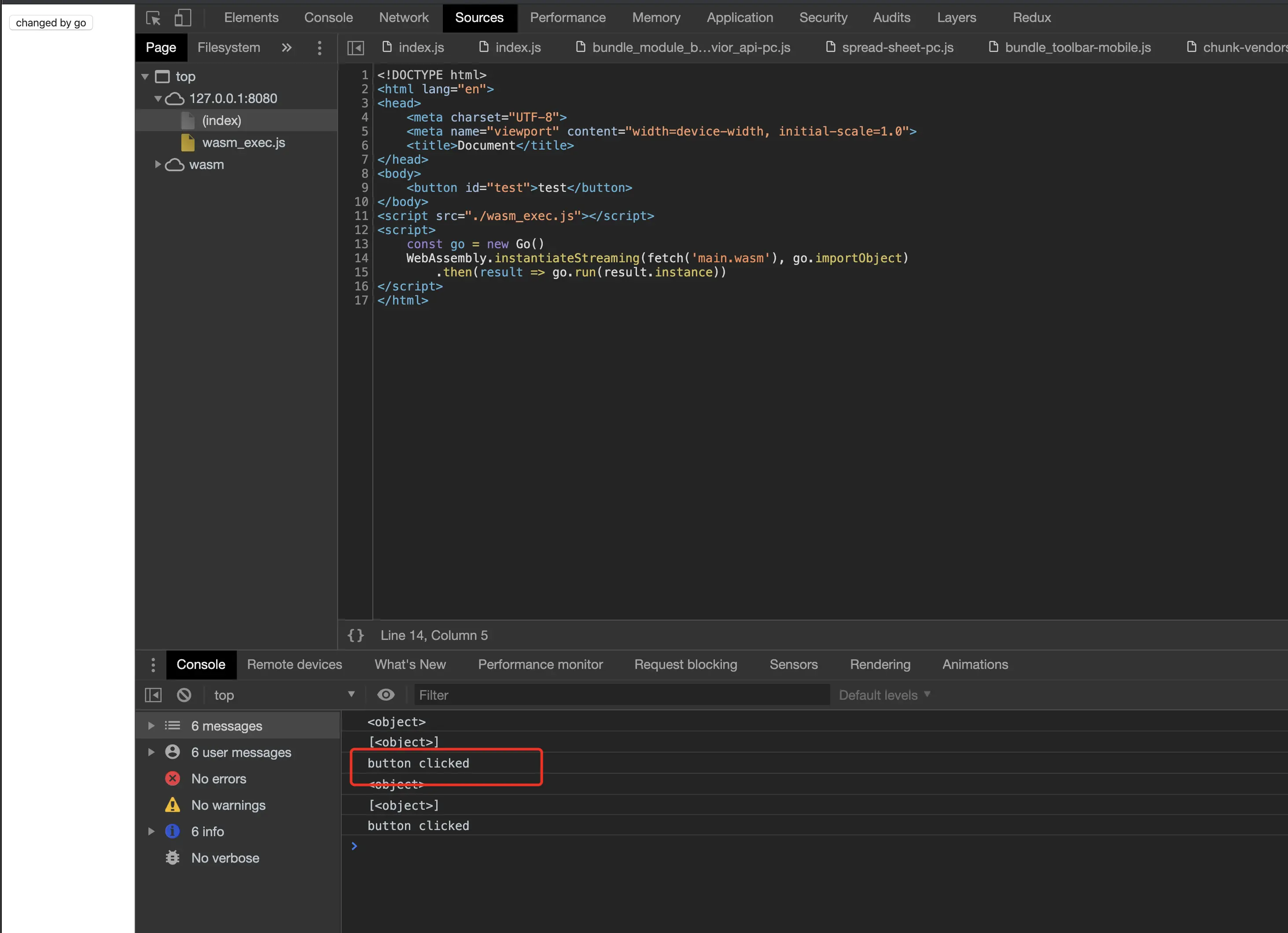This screenshot has width=1288, height=933.
Task: Toggle the console sidebar panel icon
Action: tap(153, 694)
